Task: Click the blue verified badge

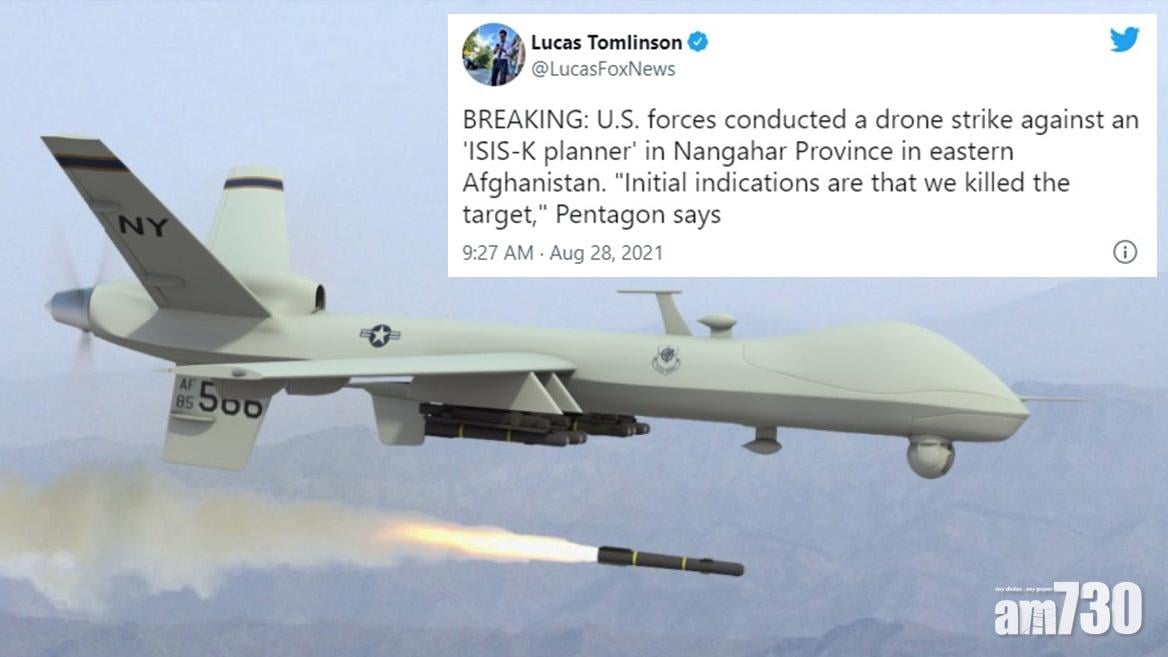Action: pyautogui.click(x=697, y=42)
